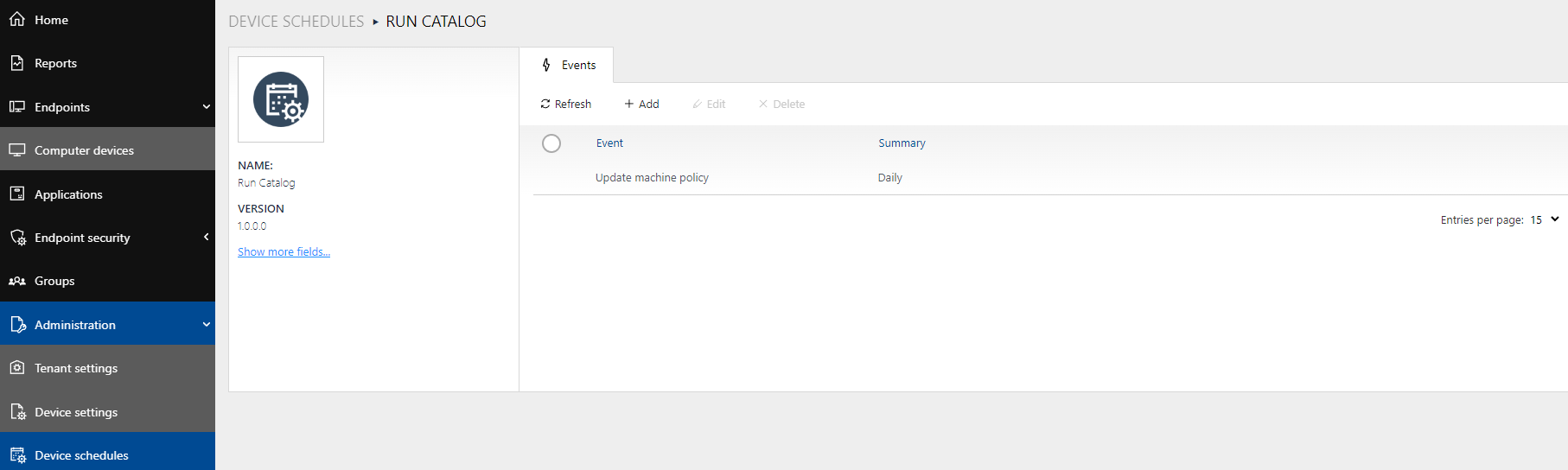Viewport: 1568px width, 470px height.
Task: Click the Tenant settings icon
Action: (x=17, y=368)
